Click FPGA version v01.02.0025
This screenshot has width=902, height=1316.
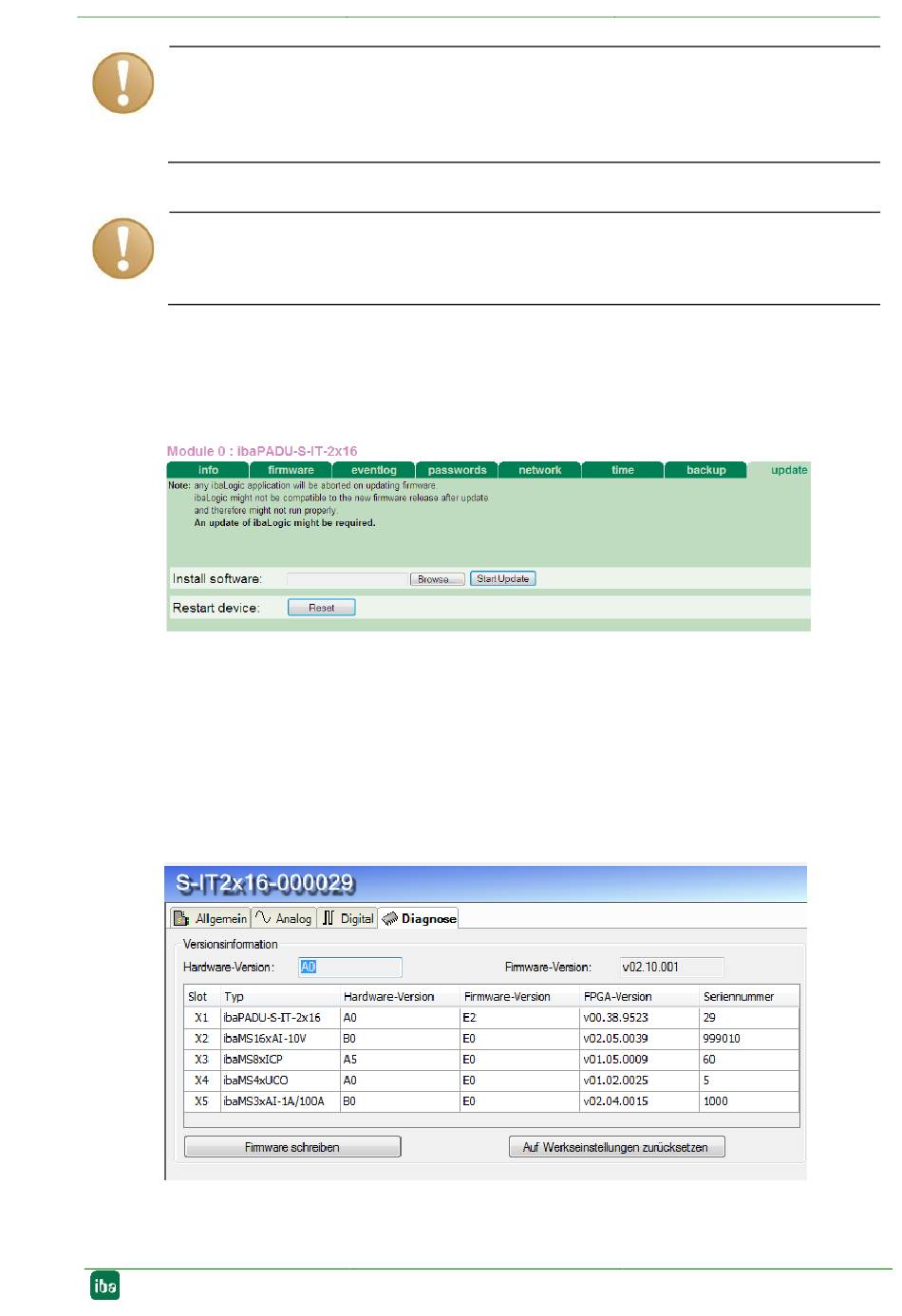[640, 1080]
